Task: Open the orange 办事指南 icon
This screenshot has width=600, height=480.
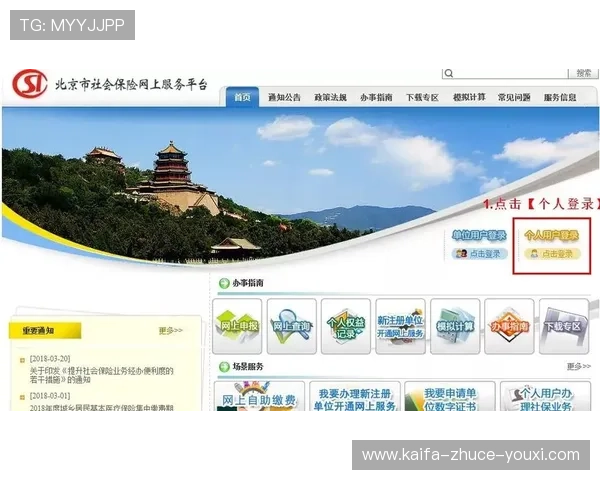Action: (509, 327)
